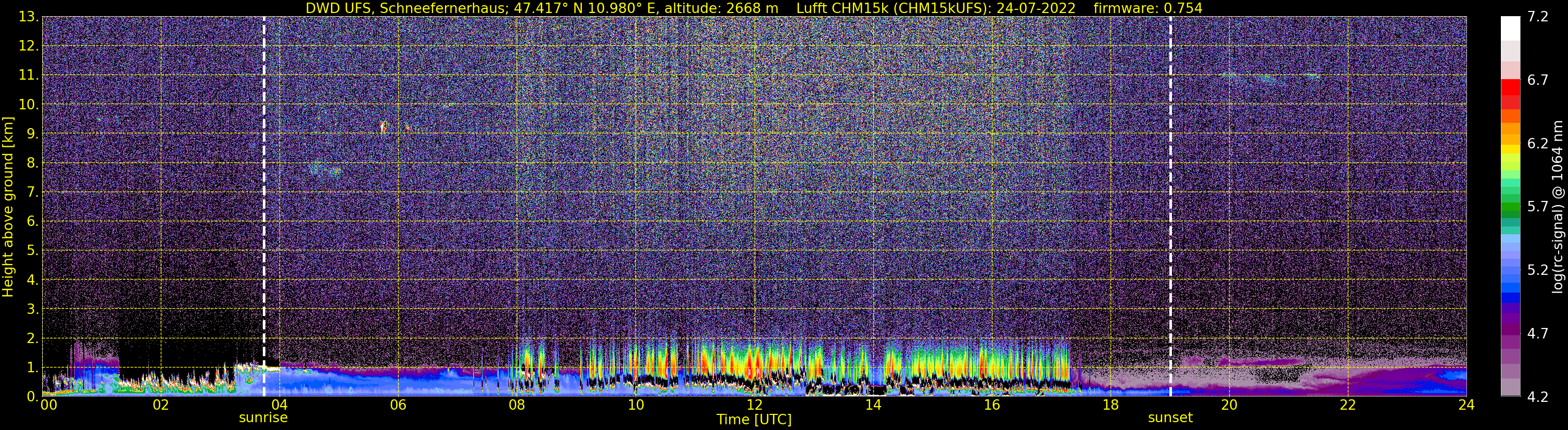This screenshot has height=430, width=1568.
Task: Click the red colorbar segment near 6.7
Action: point(1510,86)
